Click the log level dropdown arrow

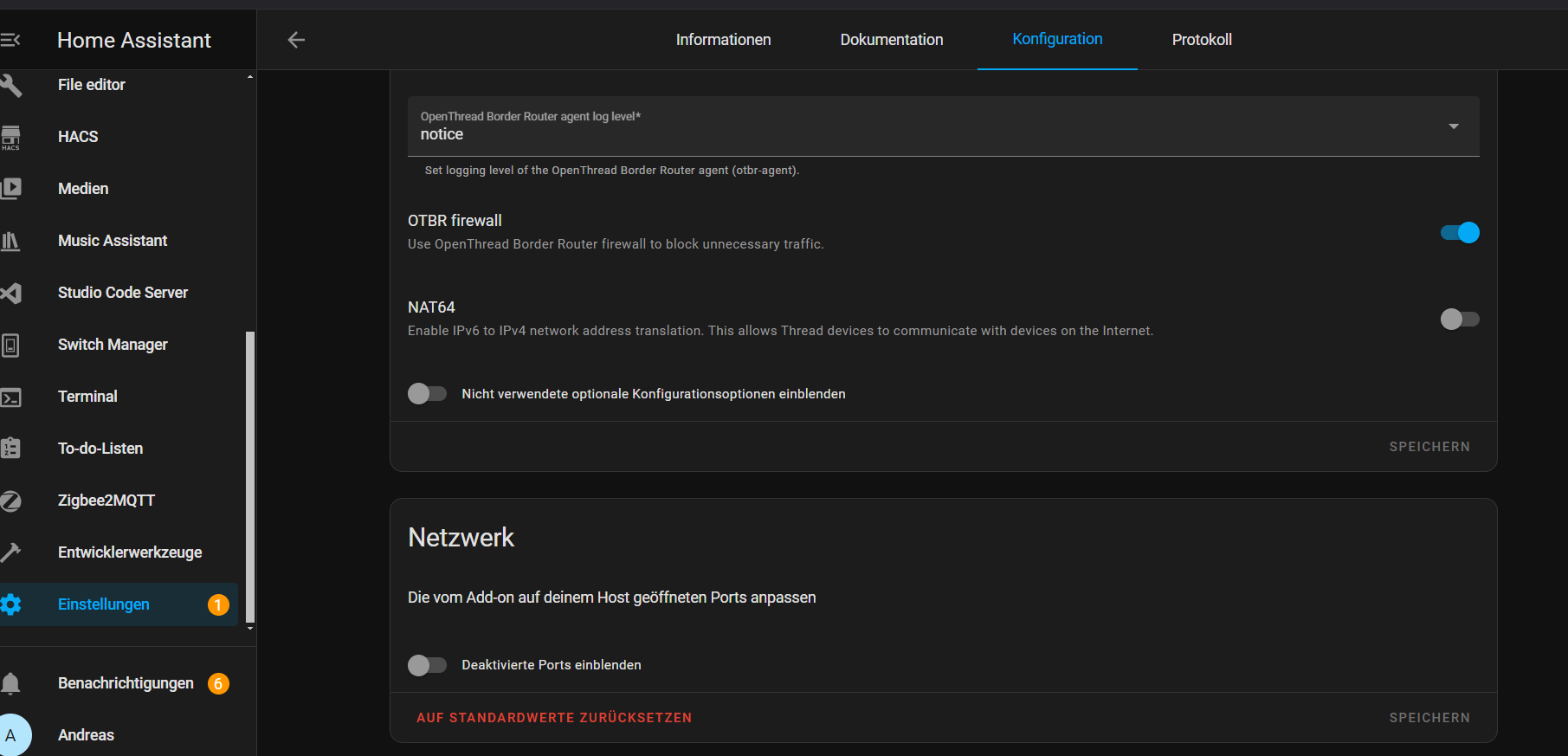point(1454,126)
